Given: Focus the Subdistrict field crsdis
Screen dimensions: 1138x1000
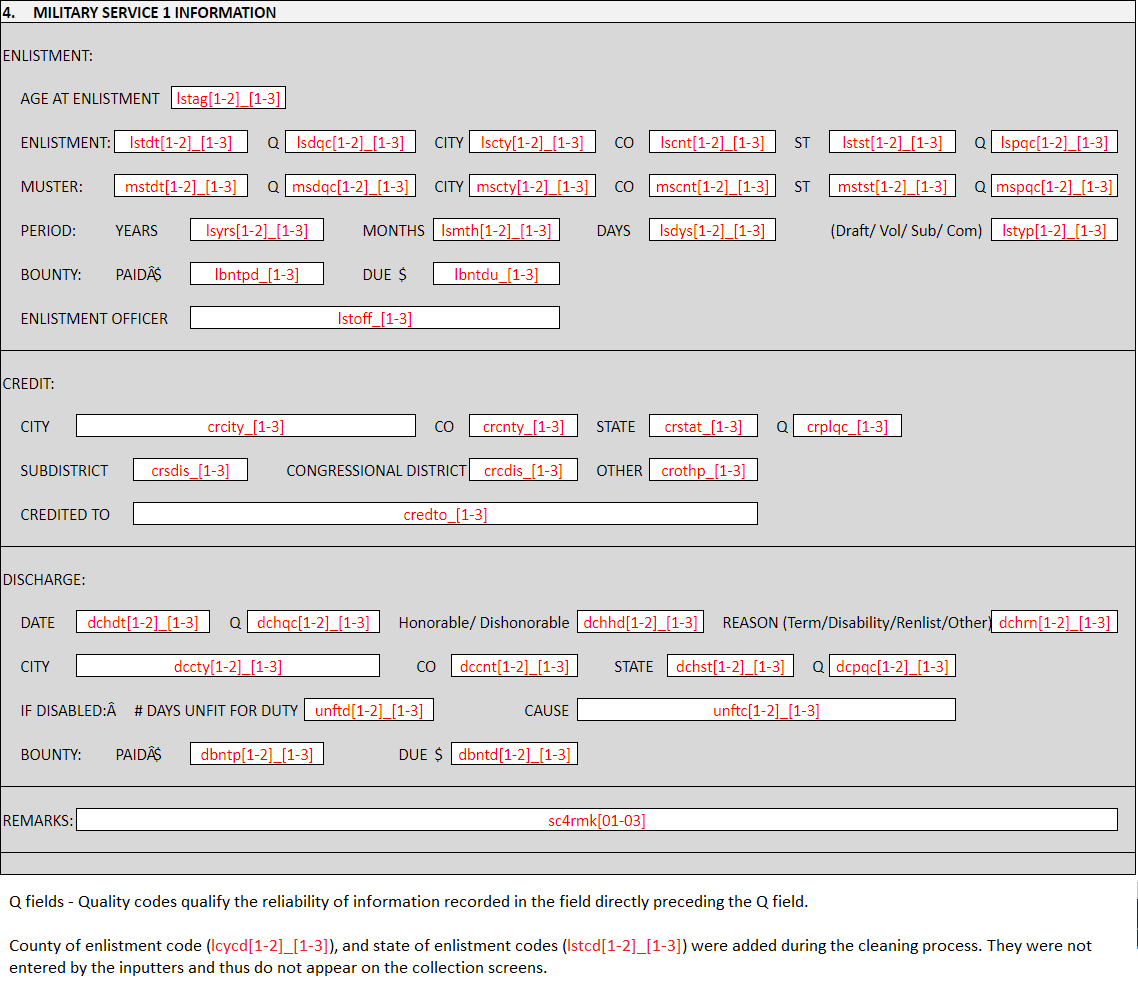Looking at the screenshot, I should pyautogui.click(x=190, y=470).
